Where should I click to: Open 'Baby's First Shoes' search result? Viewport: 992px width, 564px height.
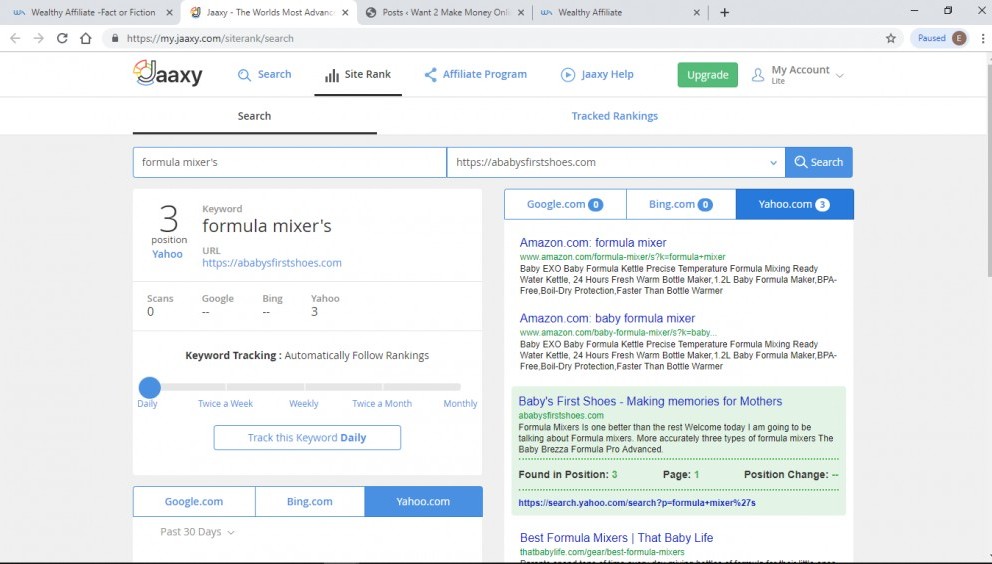point(650,401)
